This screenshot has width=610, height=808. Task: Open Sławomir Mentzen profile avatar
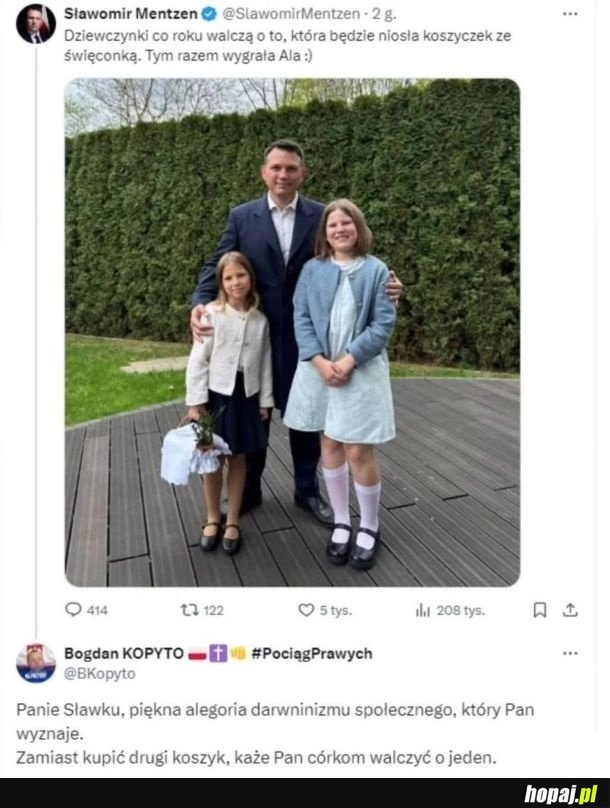click(36, 24)
